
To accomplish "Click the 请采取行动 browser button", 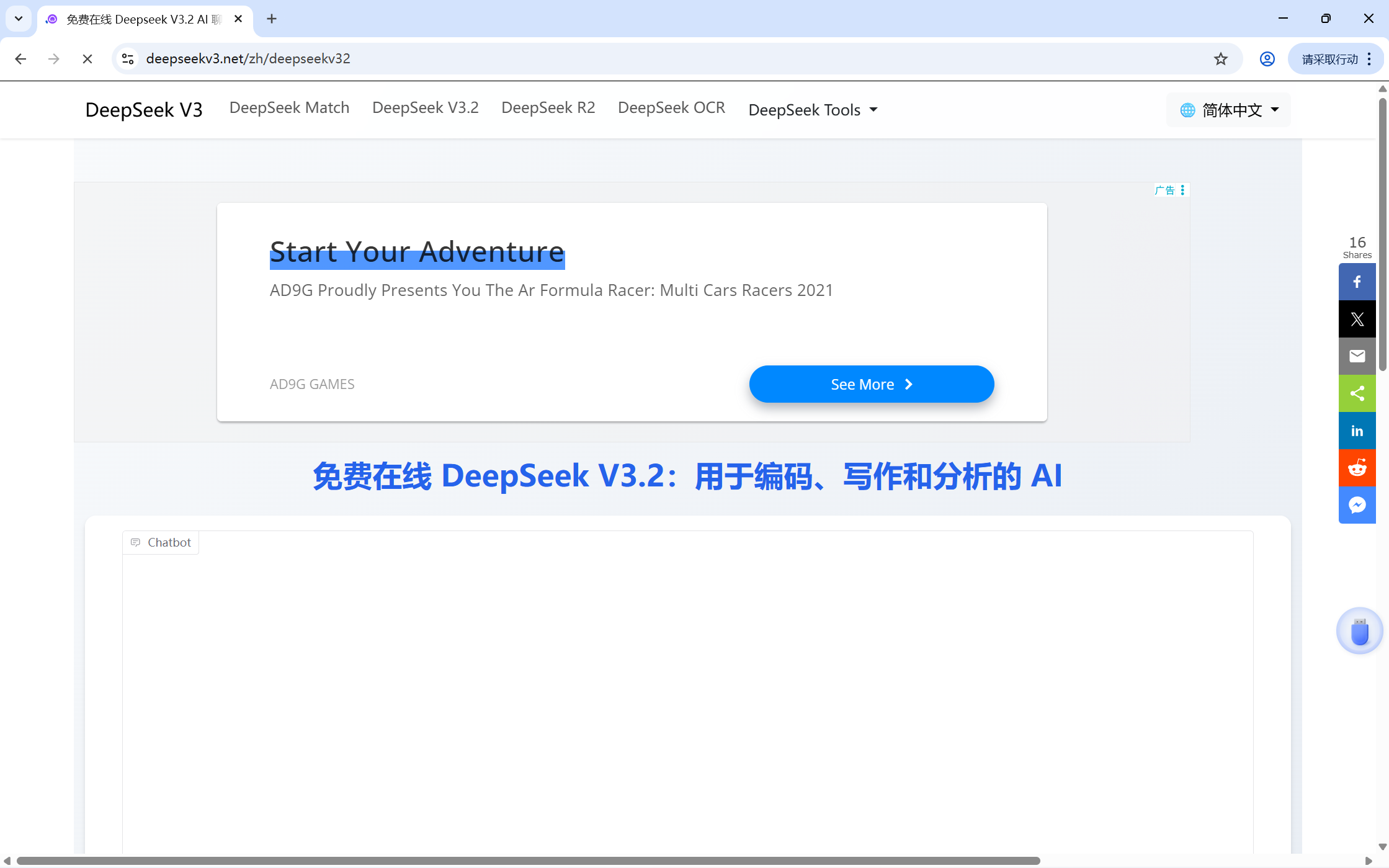I will (x=1329, y=59).
